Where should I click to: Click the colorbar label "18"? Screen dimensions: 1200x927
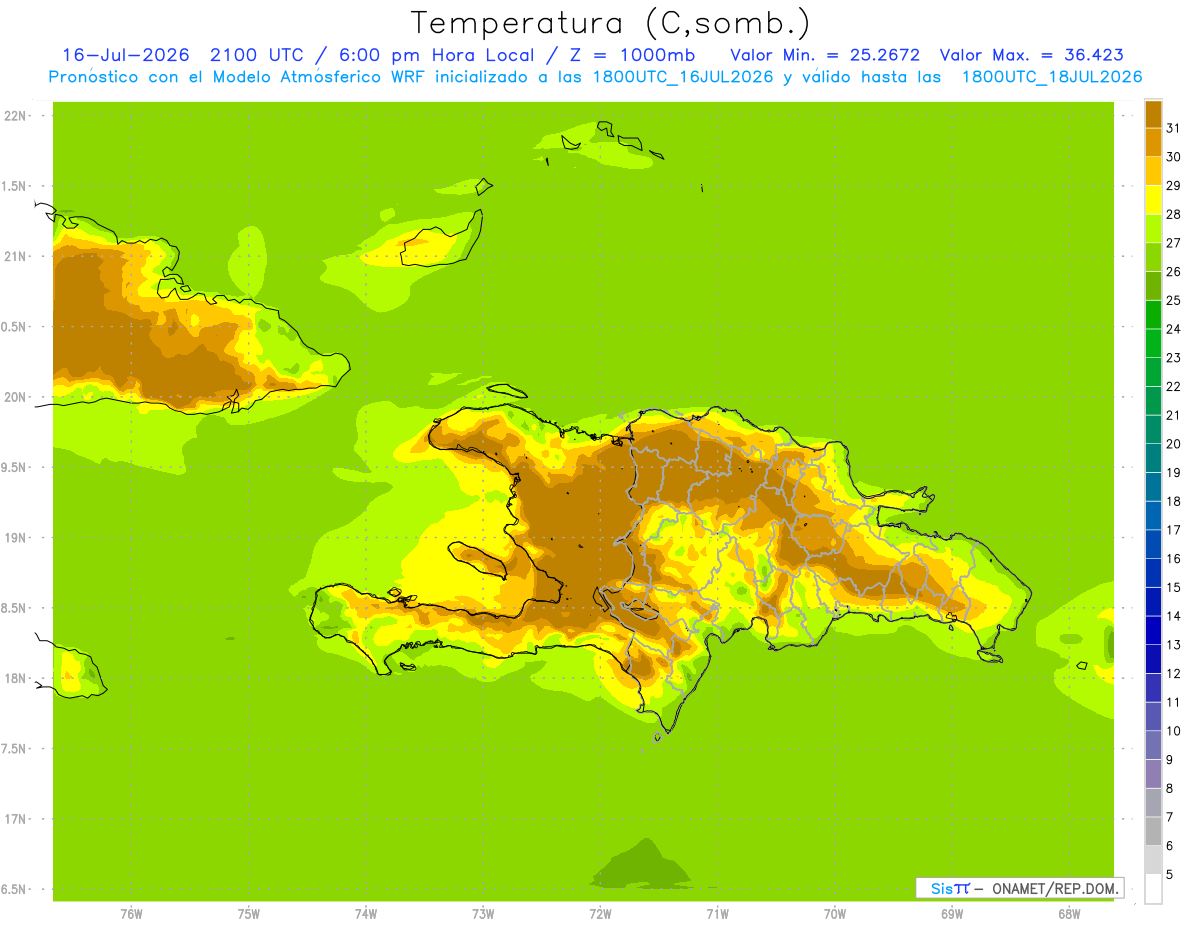(1173, 501)
